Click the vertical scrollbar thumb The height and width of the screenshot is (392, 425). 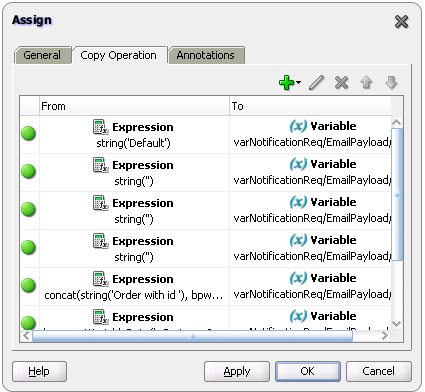[397, 194]
